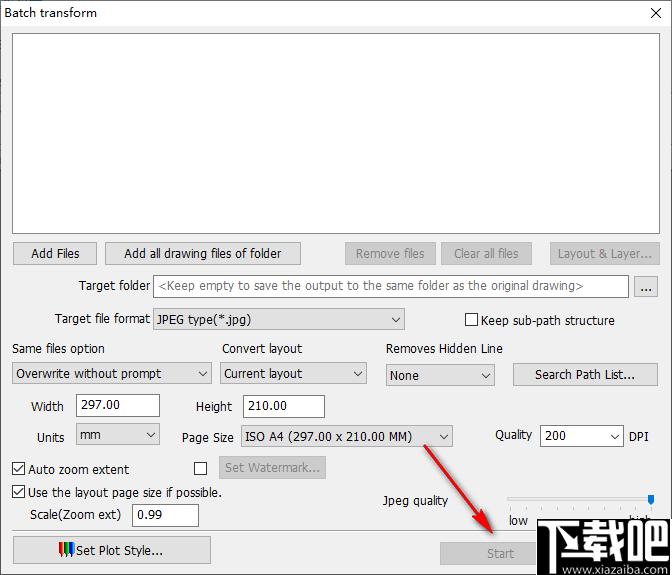672x575 pixels.
Task: Expand the Same files option dropdown
Action: [112, 374]
